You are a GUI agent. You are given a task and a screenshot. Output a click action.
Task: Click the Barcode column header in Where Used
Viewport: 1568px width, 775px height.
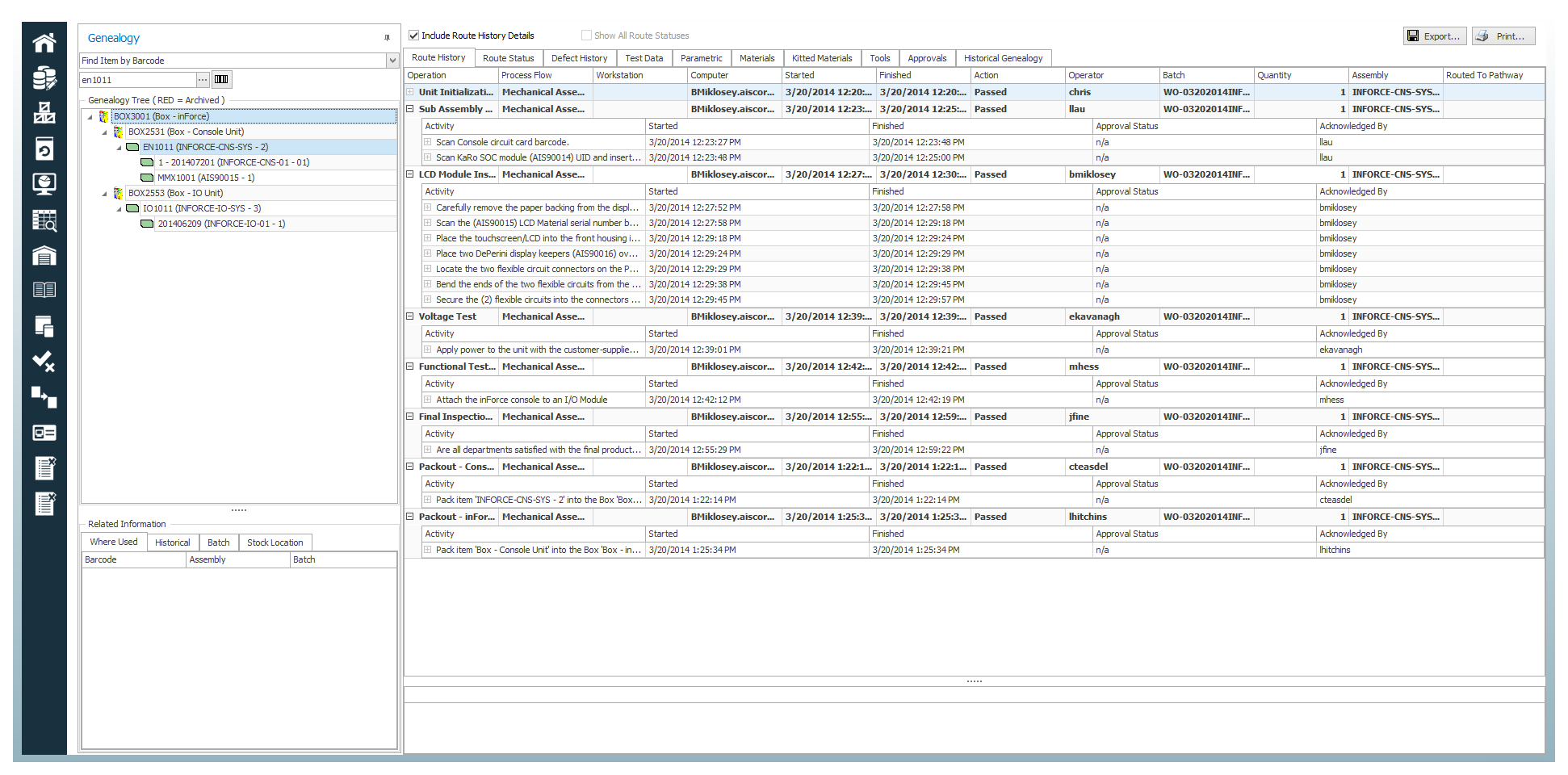click(134, 559)
